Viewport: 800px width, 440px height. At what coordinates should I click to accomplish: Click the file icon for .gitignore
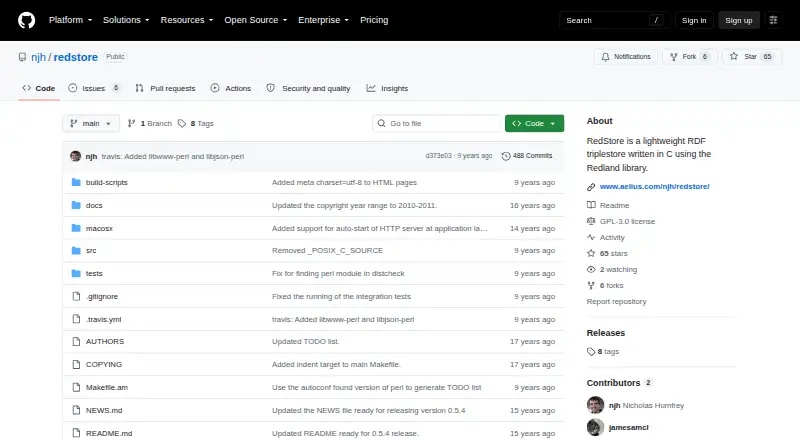coord(76,297)
